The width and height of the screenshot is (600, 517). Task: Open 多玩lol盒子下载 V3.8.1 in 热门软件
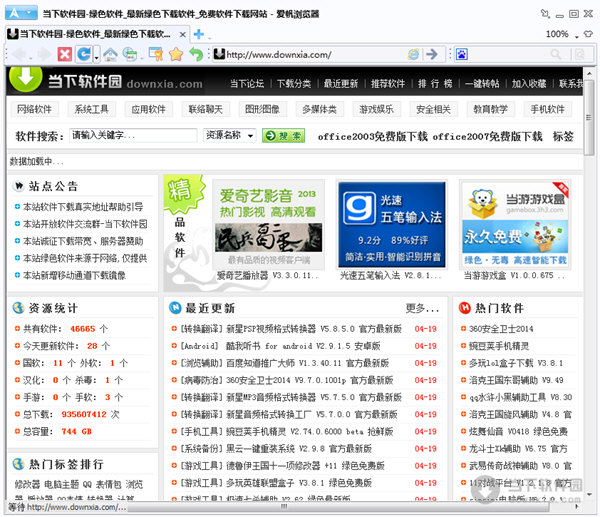click(516, 363)
